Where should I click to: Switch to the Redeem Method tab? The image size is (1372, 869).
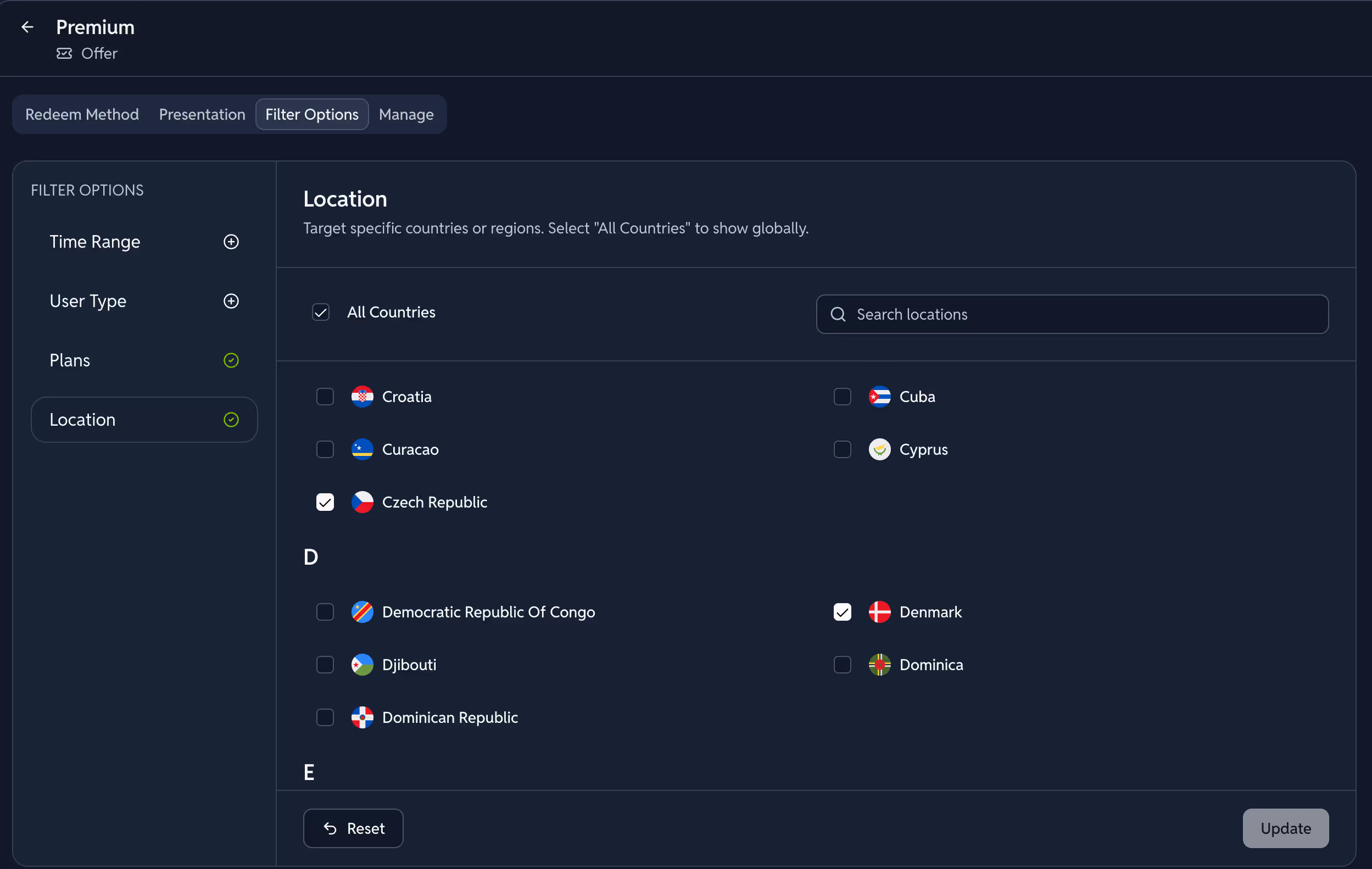[x=82, y=115]
